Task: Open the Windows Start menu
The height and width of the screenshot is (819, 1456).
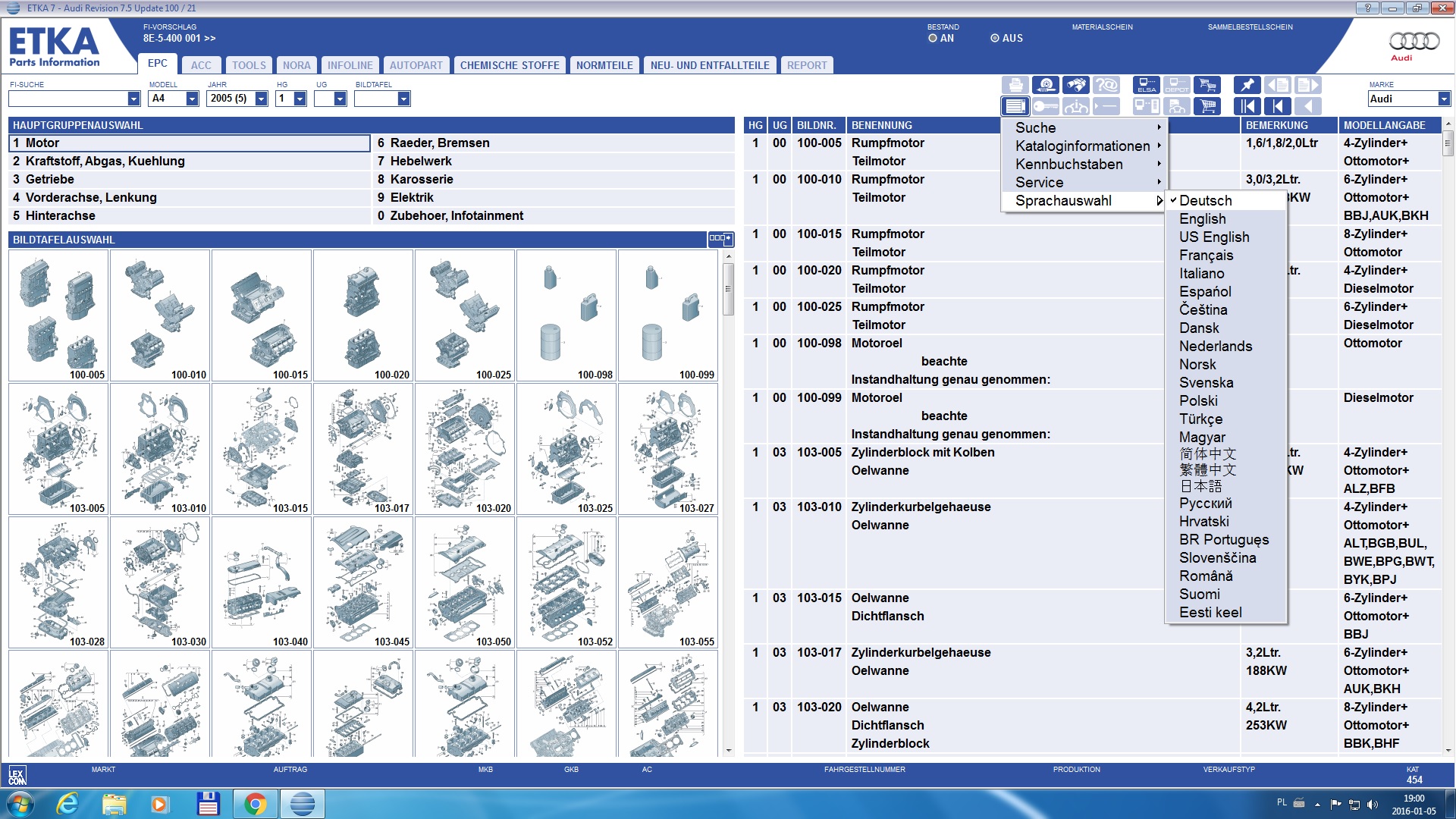Action: (x=20, y=804)
